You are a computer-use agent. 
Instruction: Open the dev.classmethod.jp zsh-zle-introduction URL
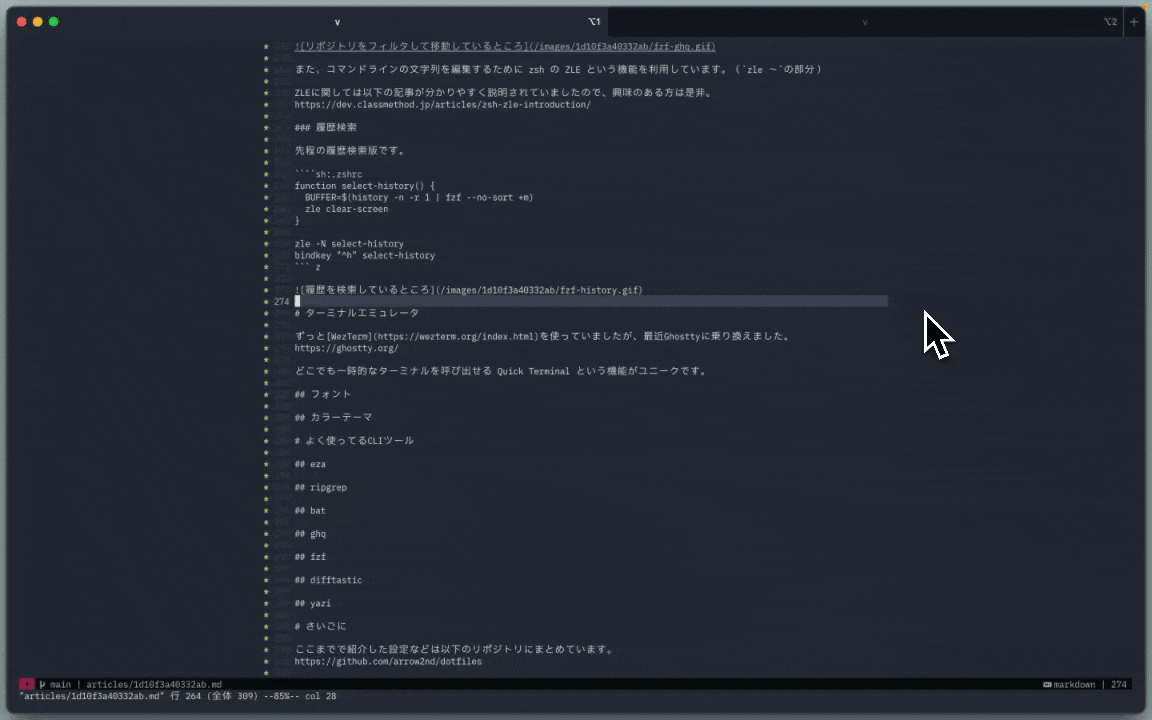(442, 104)
